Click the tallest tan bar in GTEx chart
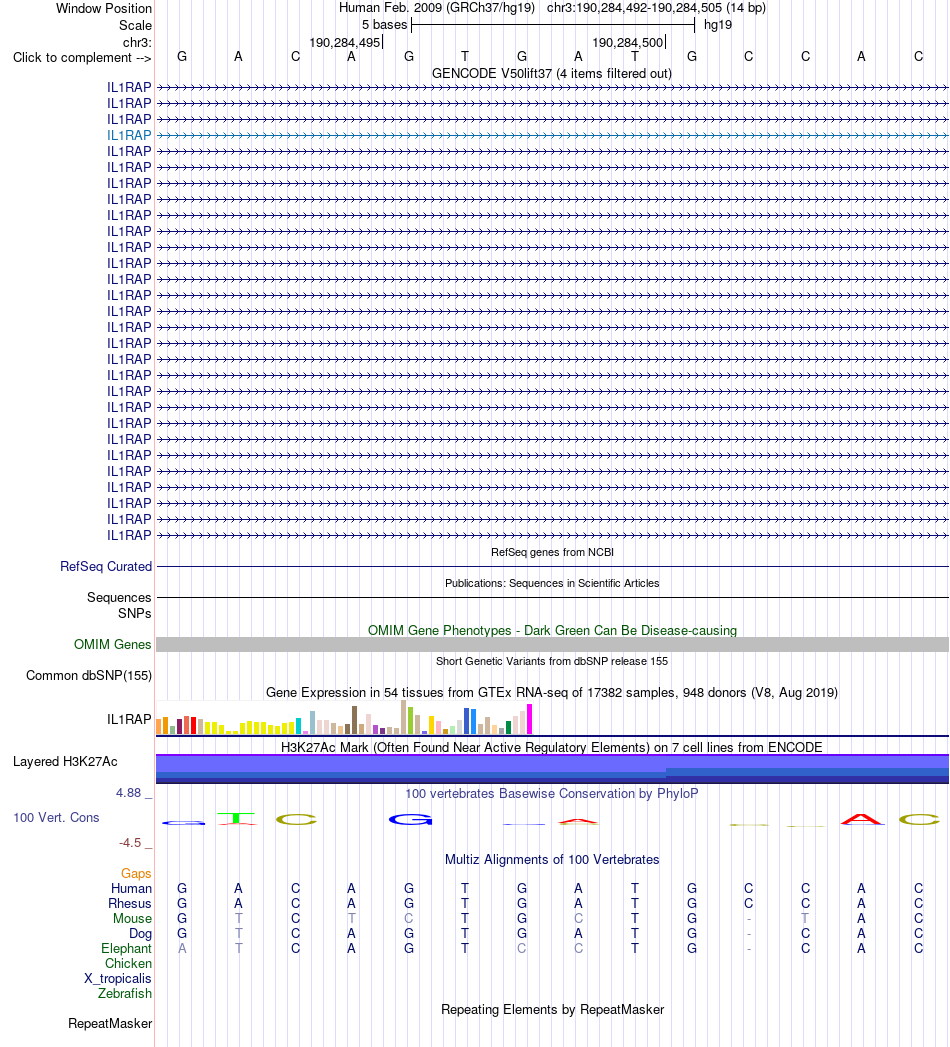Image resolution: width=950 pixels, height=1047 pixels. tap(403, 717)
